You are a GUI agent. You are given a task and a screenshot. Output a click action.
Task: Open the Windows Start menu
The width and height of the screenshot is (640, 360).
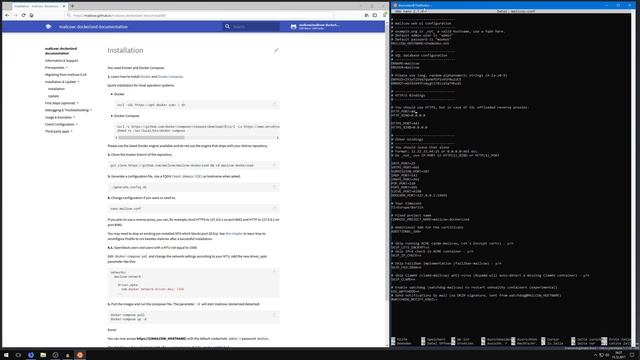pos(6,355)
